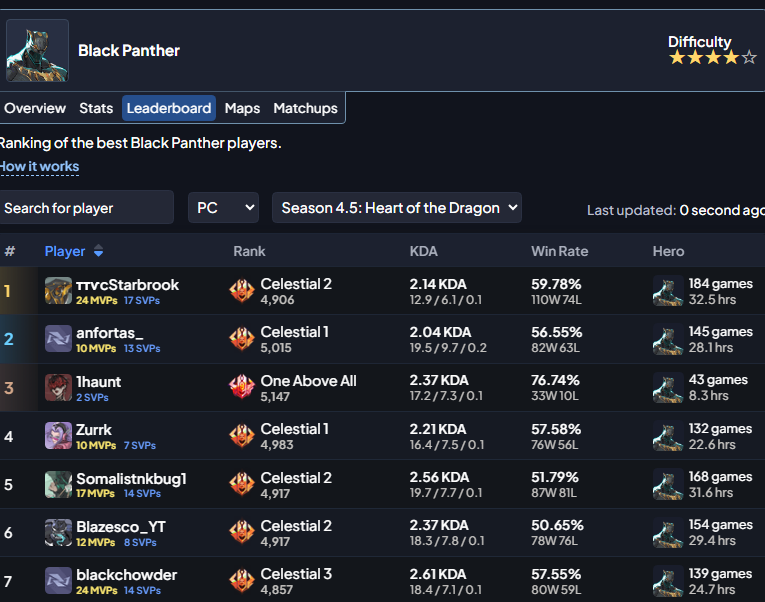Sort by the Player column header
Image resolution: width=765 pixels, height=602 pixels.
tap(65, 251)
